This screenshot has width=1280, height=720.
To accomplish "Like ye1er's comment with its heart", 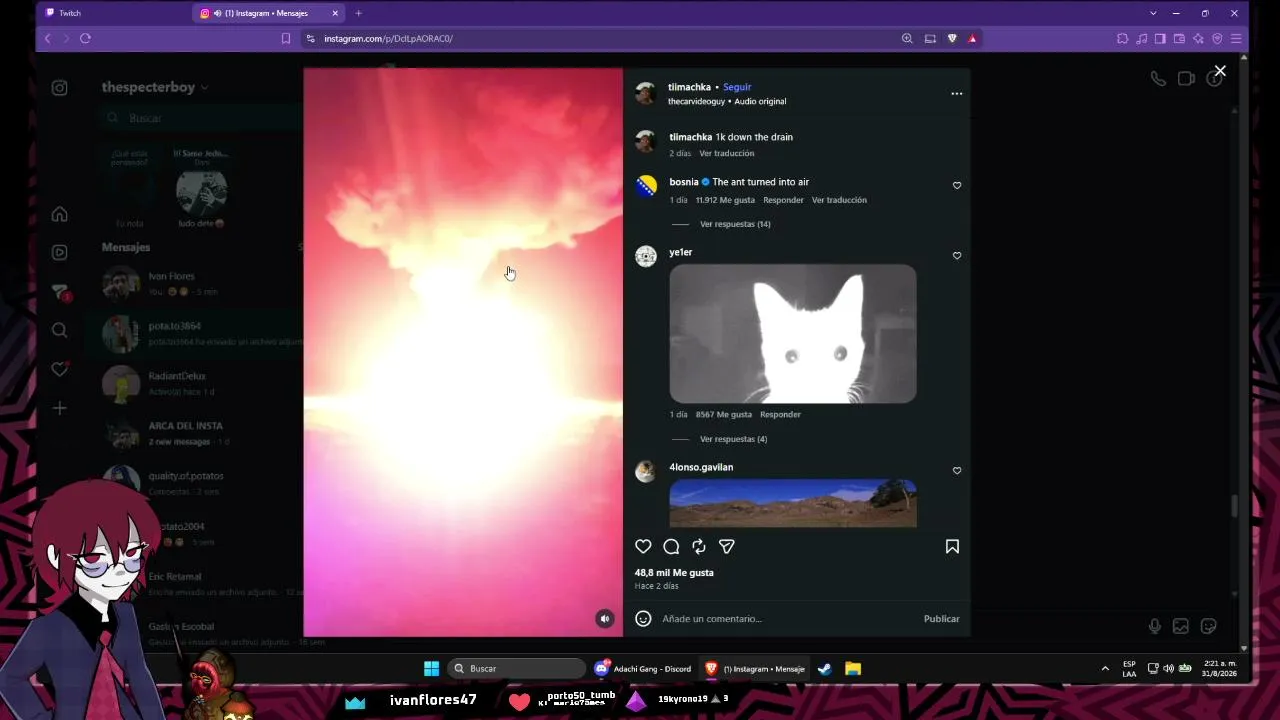I will coord(957,255).
